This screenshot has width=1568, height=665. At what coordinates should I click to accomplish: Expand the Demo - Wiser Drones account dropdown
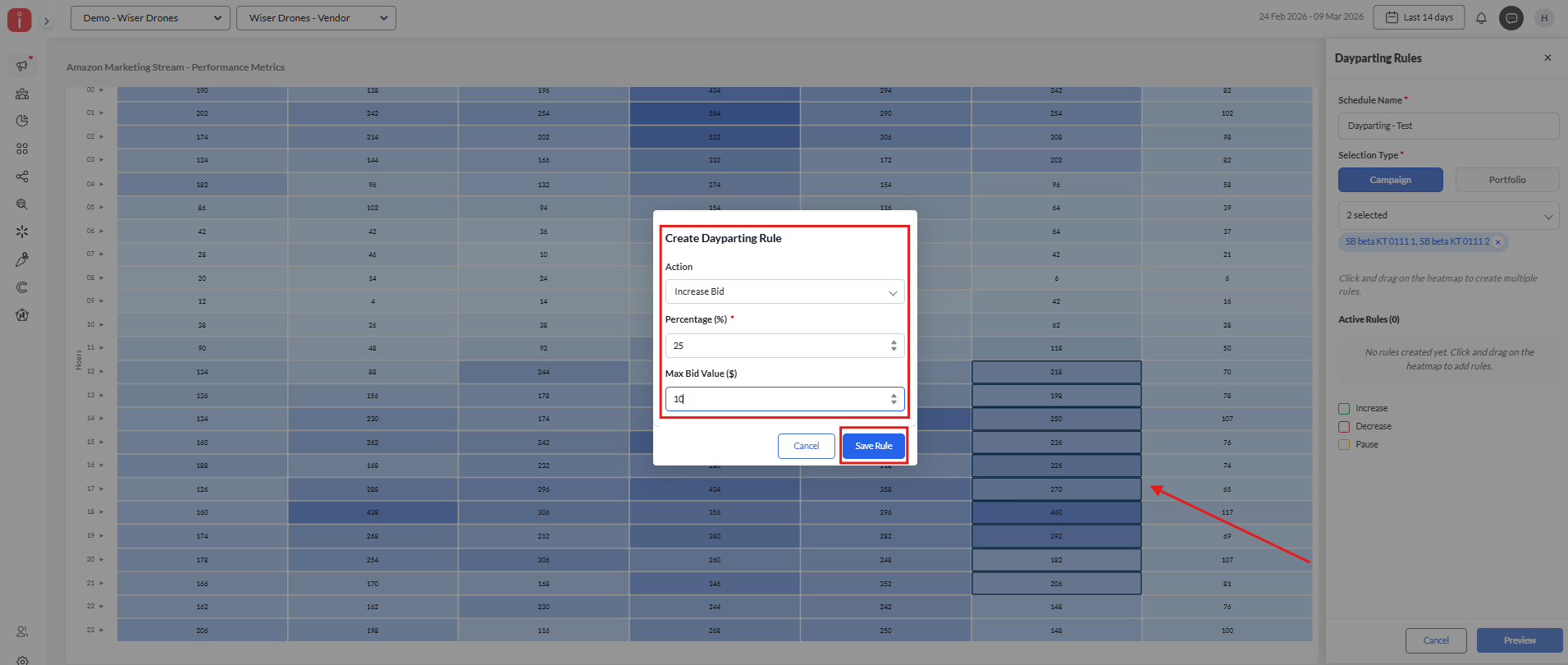click(150, 18)
